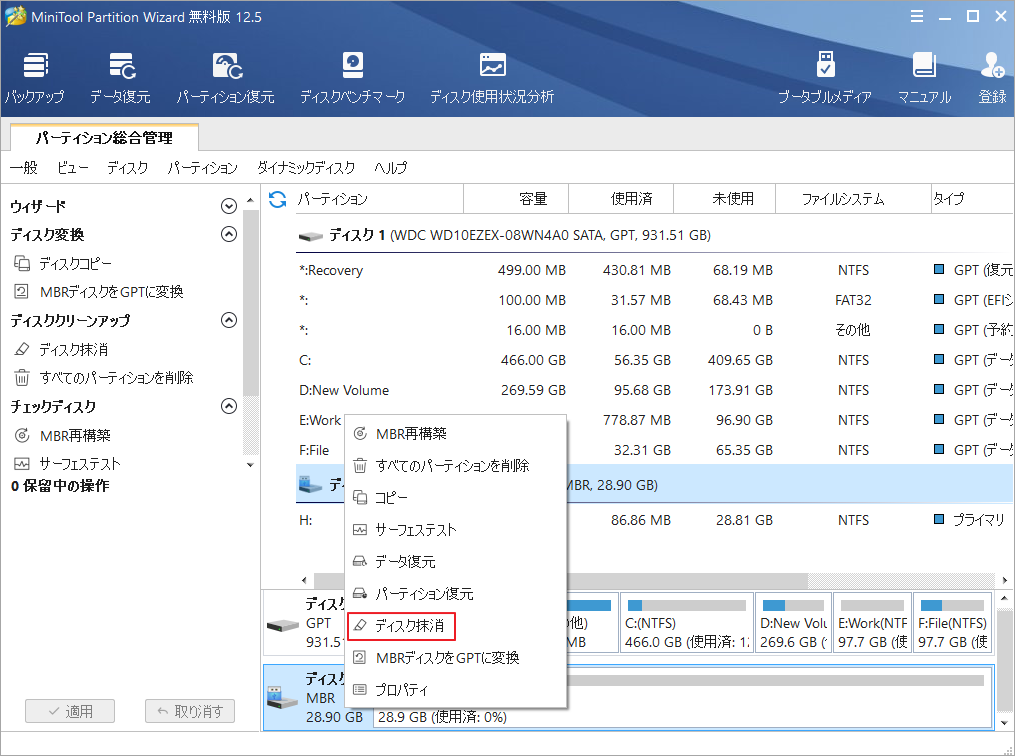Collapse the チェックディスク section

pos(228,406)
